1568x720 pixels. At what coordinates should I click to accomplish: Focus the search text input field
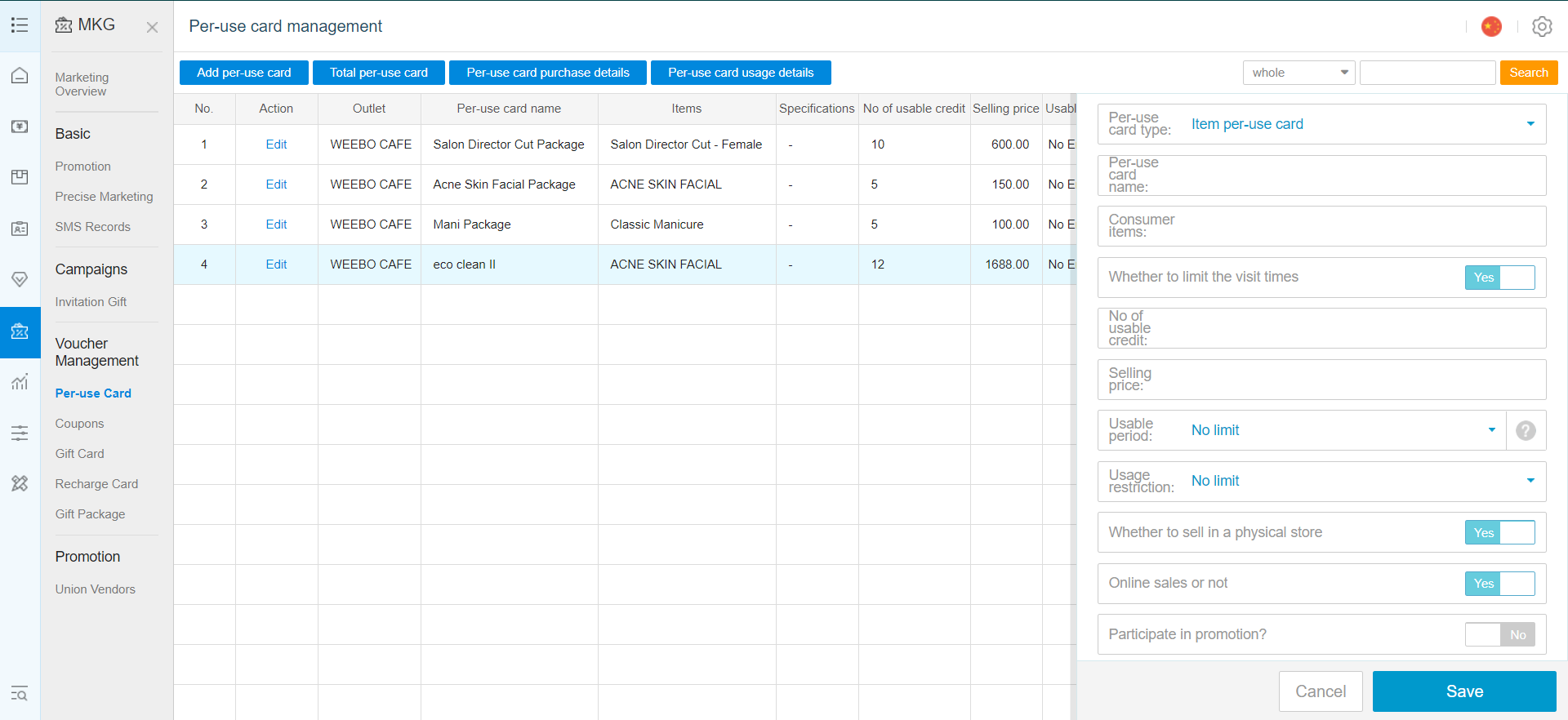coord(1428,73)
